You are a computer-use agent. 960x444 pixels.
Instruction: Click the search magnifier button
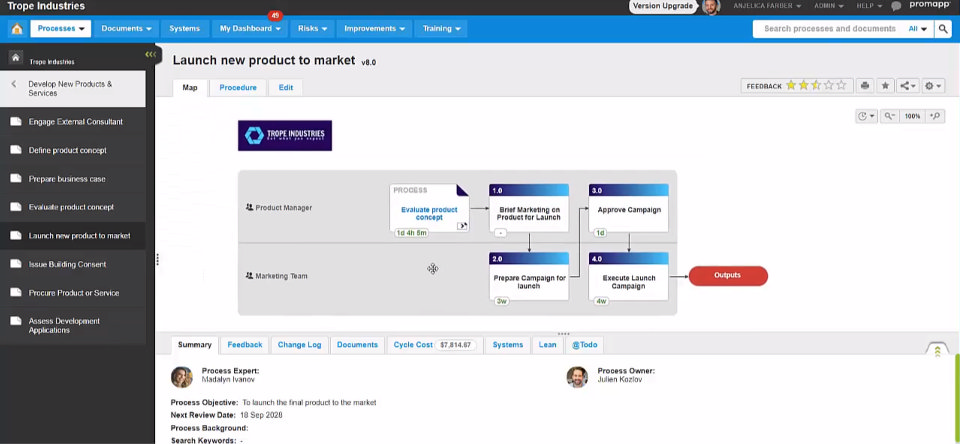(x=943, y=29)
